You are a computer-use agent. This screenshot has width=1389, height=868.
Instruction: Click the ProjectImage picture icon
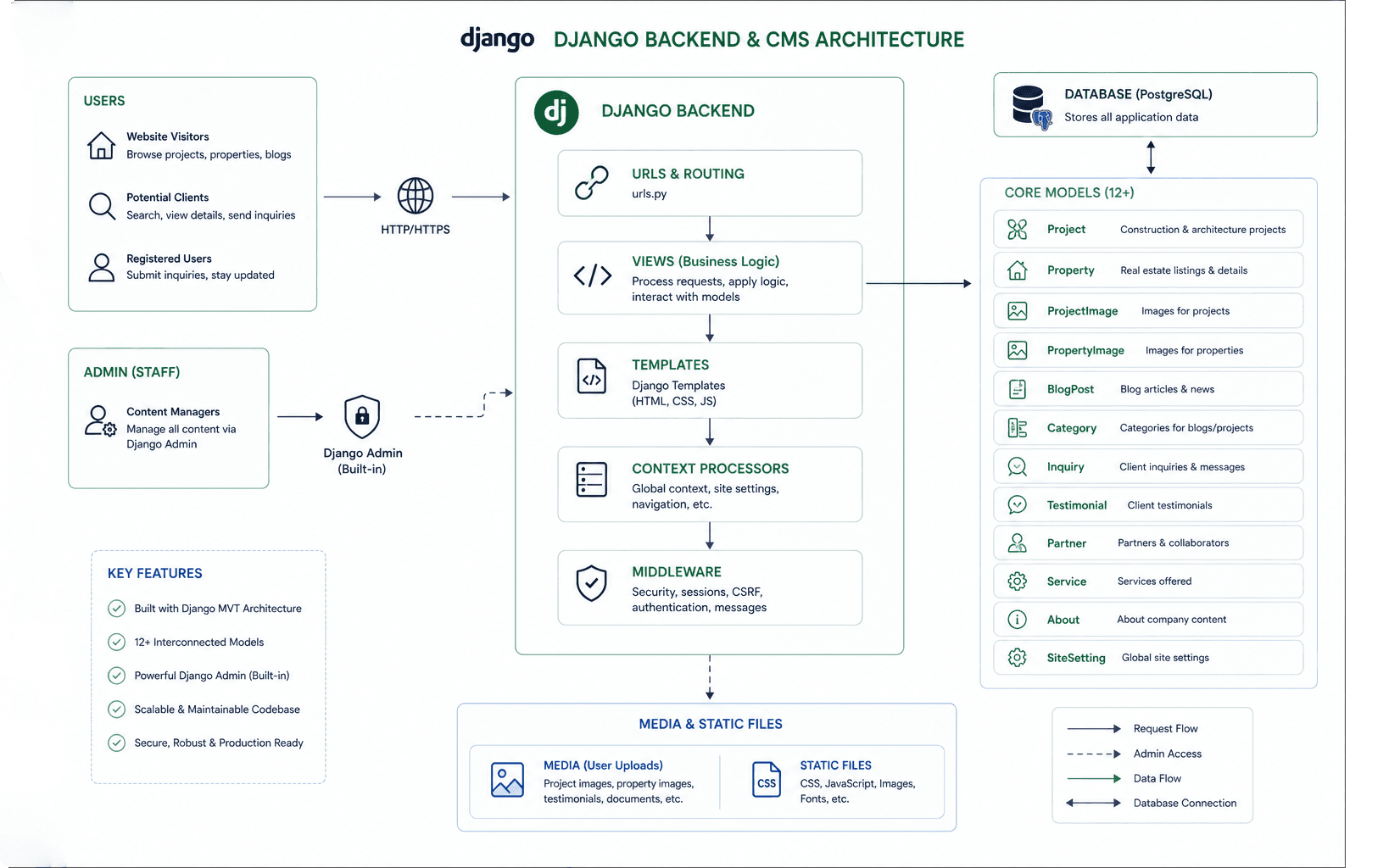pos(1018,311)
